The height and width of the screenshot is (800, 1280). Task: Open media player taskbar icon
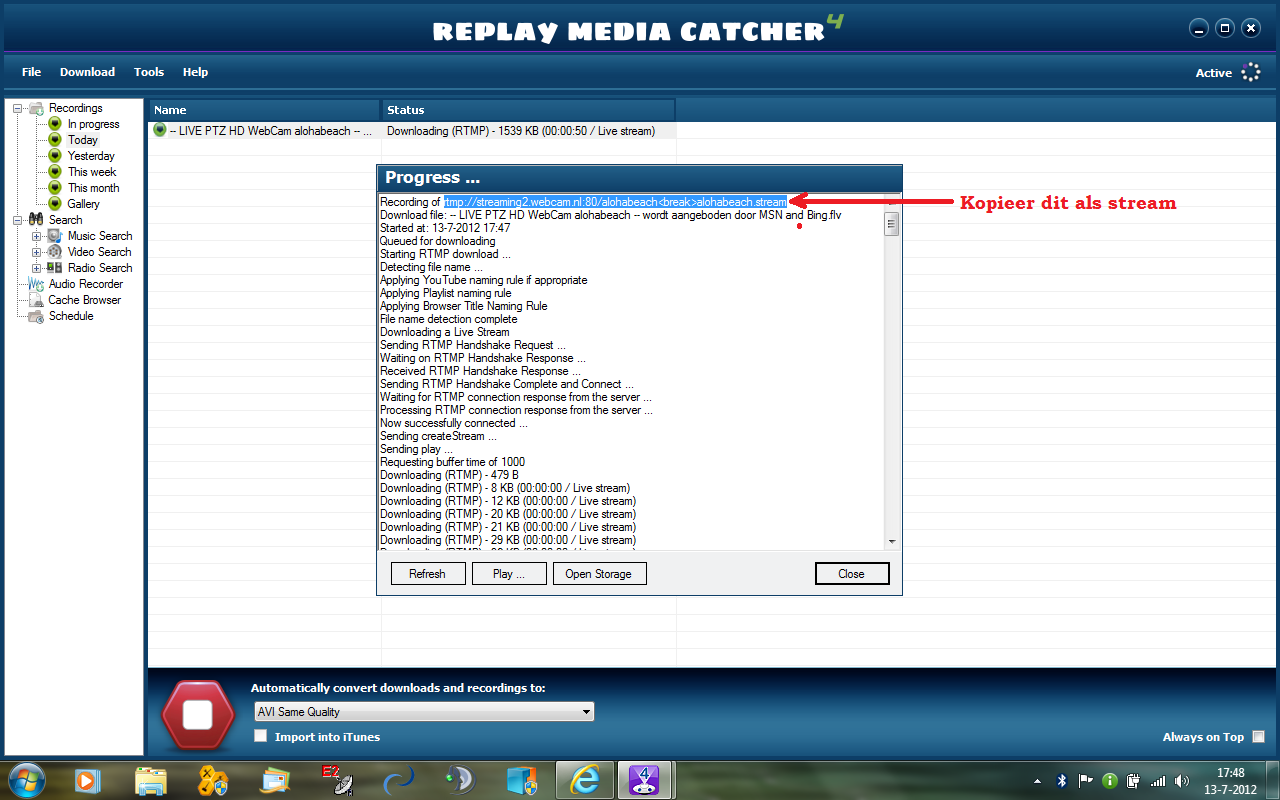[x=88, y=779]
